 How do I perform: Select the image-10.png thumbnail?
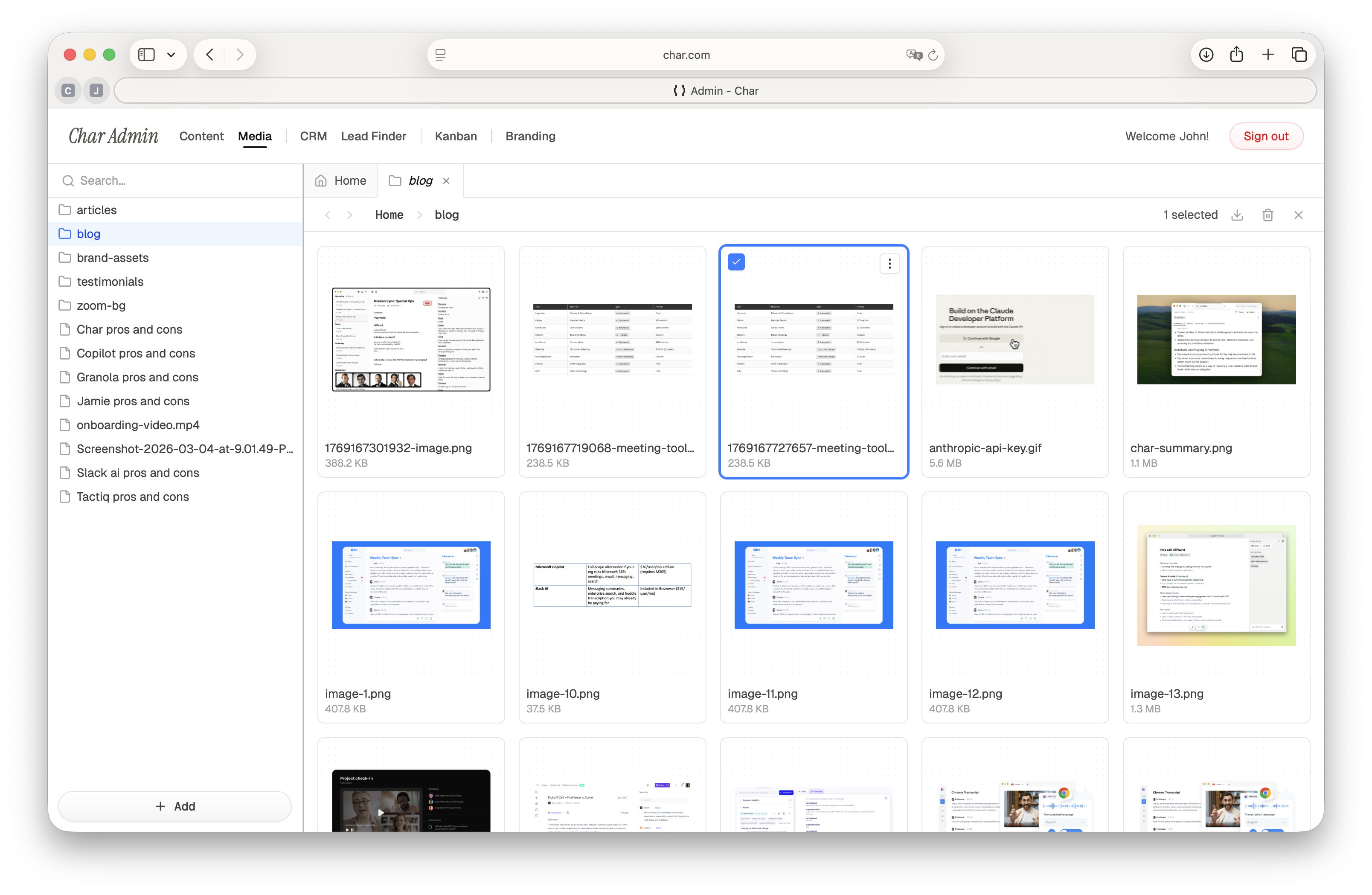tap(612, 585)
